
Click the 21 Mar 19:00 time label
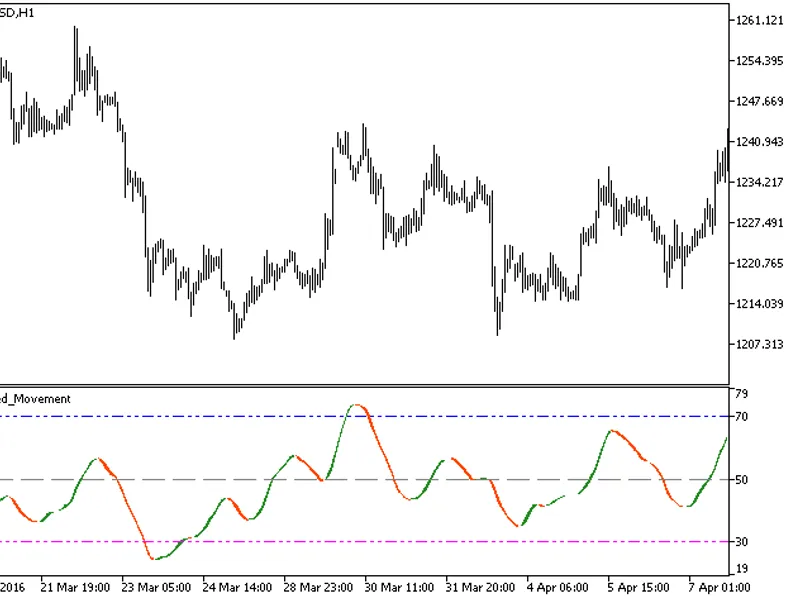point(75,588)
